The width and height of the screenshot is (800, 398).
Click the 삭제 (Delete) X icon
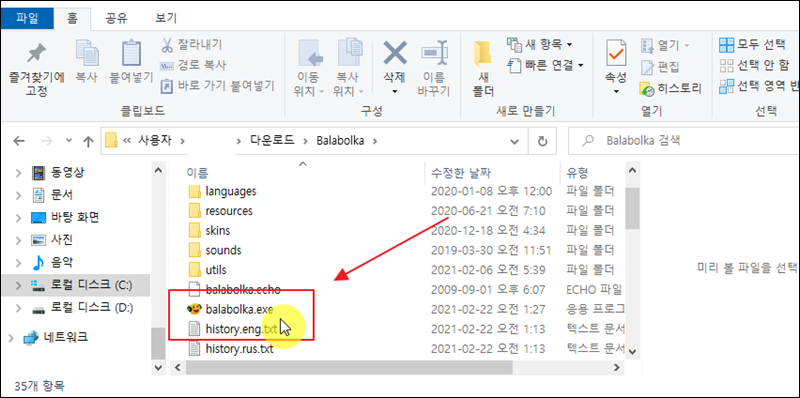[394, 54]
